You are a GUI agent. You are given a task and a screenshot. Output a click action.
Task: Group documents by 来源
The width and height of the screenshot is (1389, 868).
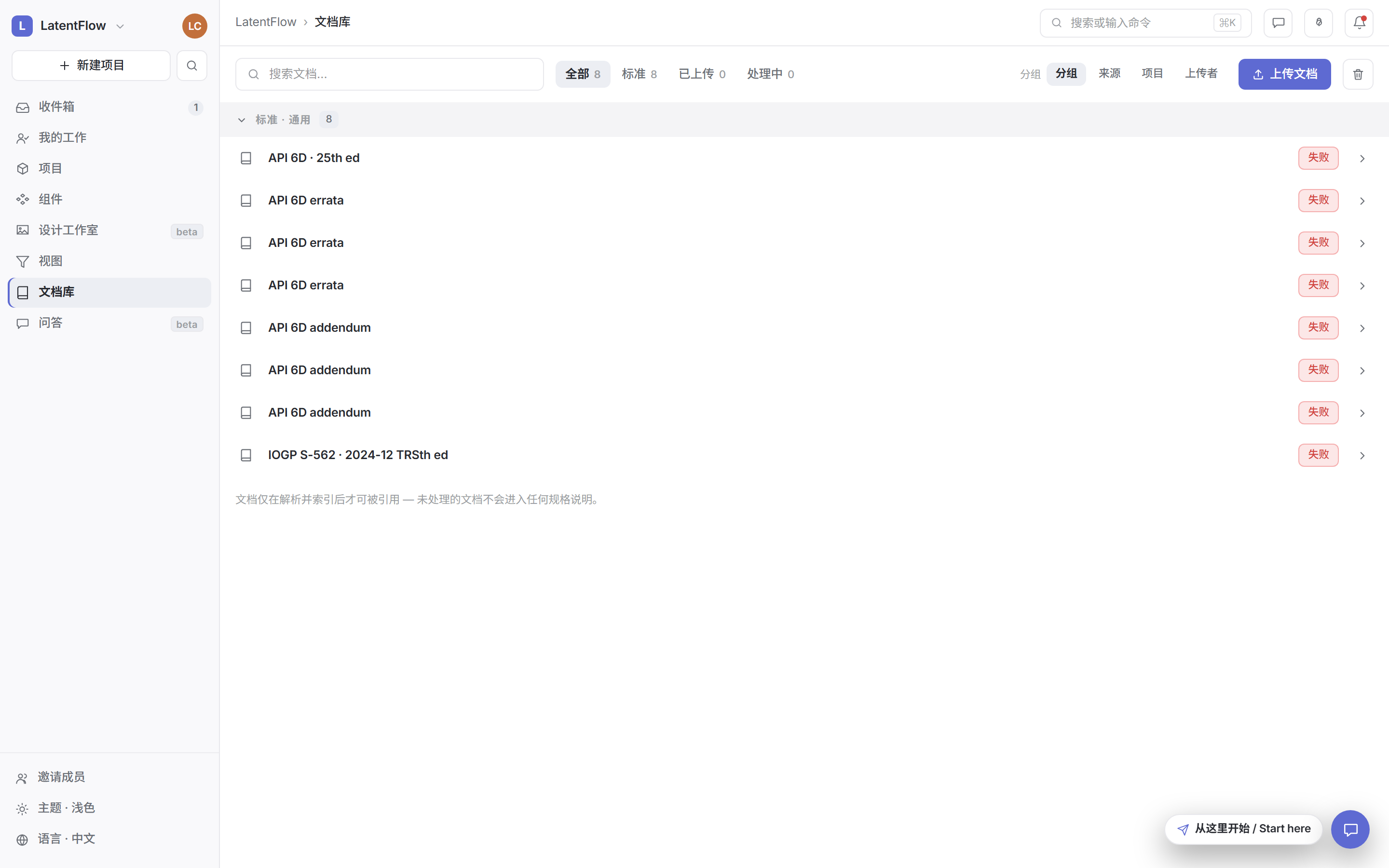1109,74
